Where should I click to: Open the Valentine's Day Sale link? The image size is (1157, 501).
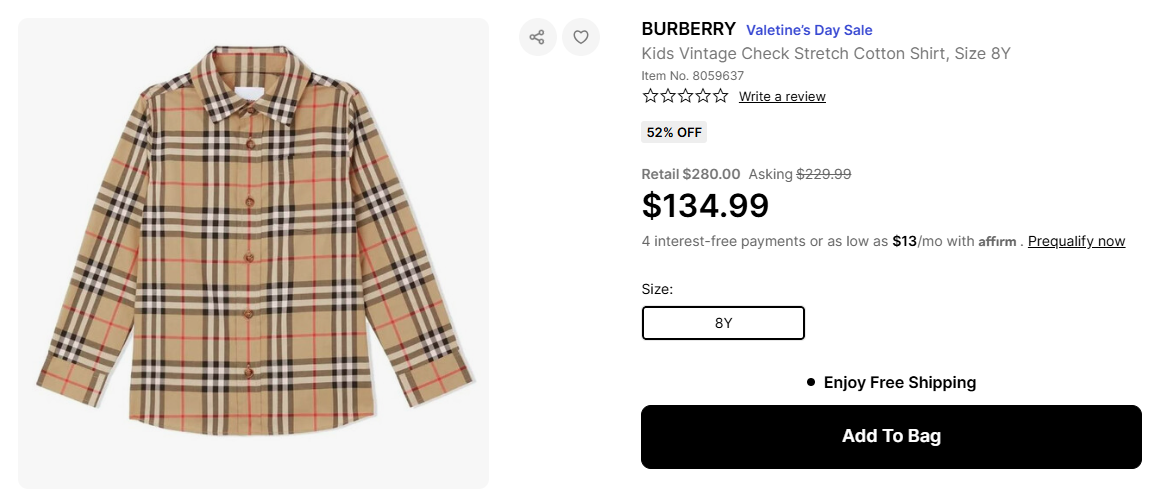tap(809, 30)
